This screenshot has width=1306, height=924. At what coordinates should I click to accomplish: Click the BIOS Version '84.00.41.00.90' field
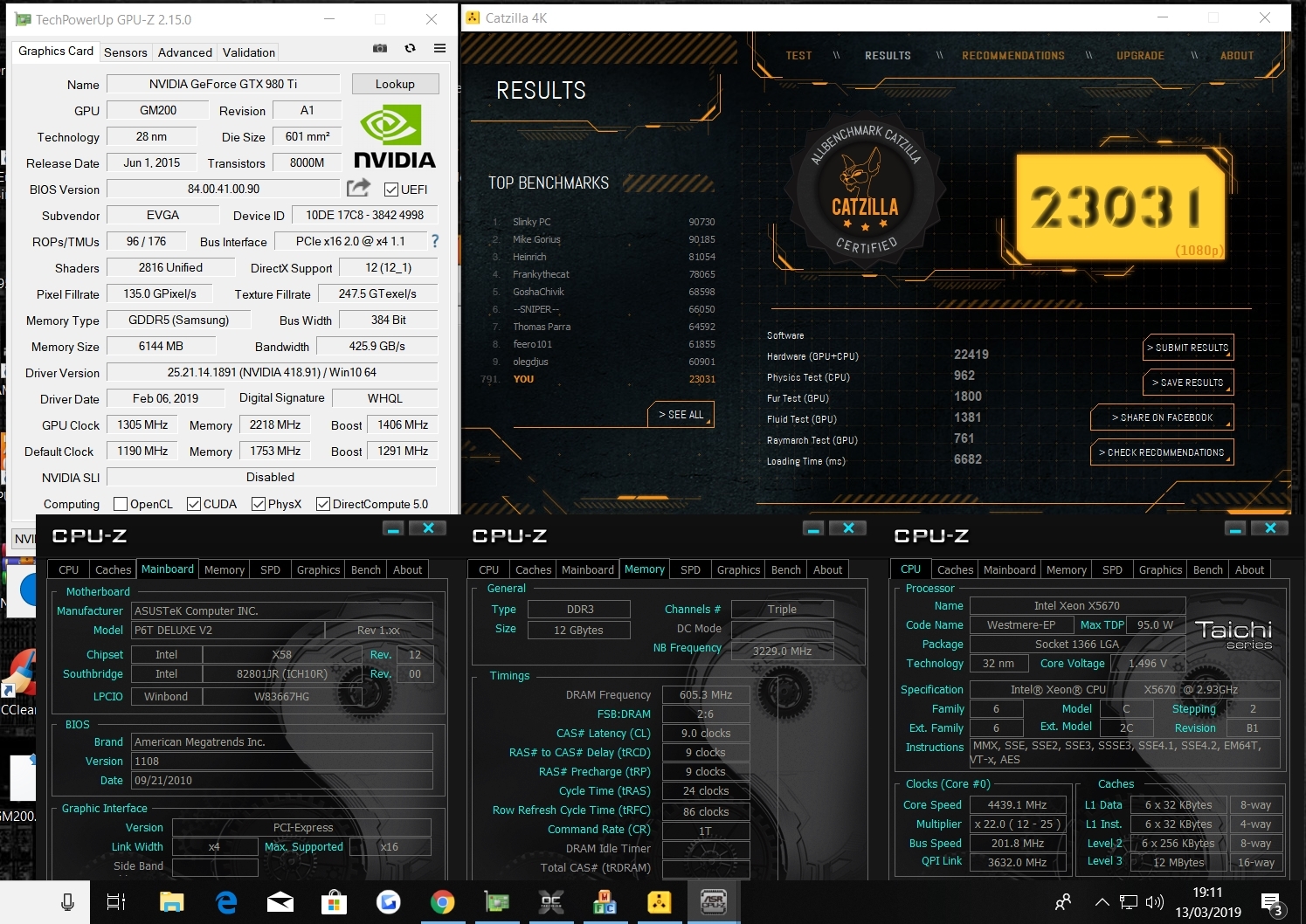[223, 189]
